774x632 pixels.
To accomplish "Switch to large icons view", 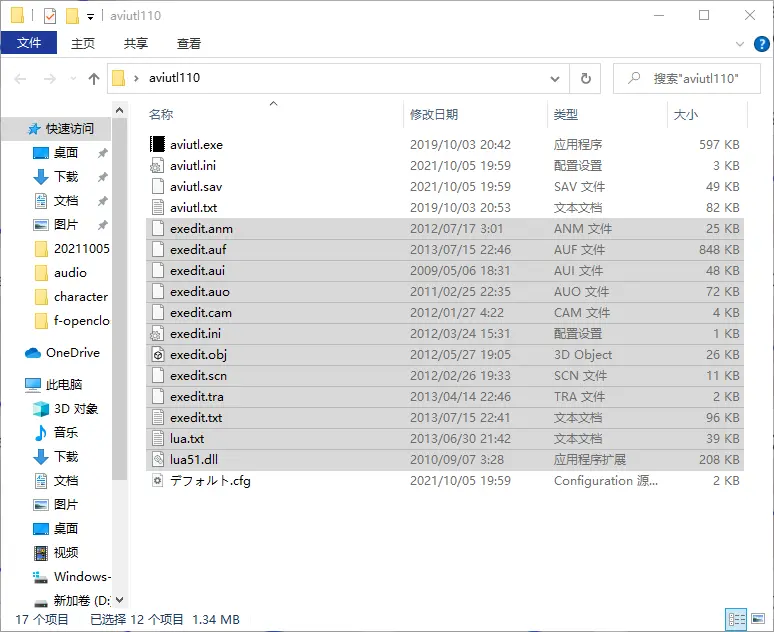I will [757, 619].
